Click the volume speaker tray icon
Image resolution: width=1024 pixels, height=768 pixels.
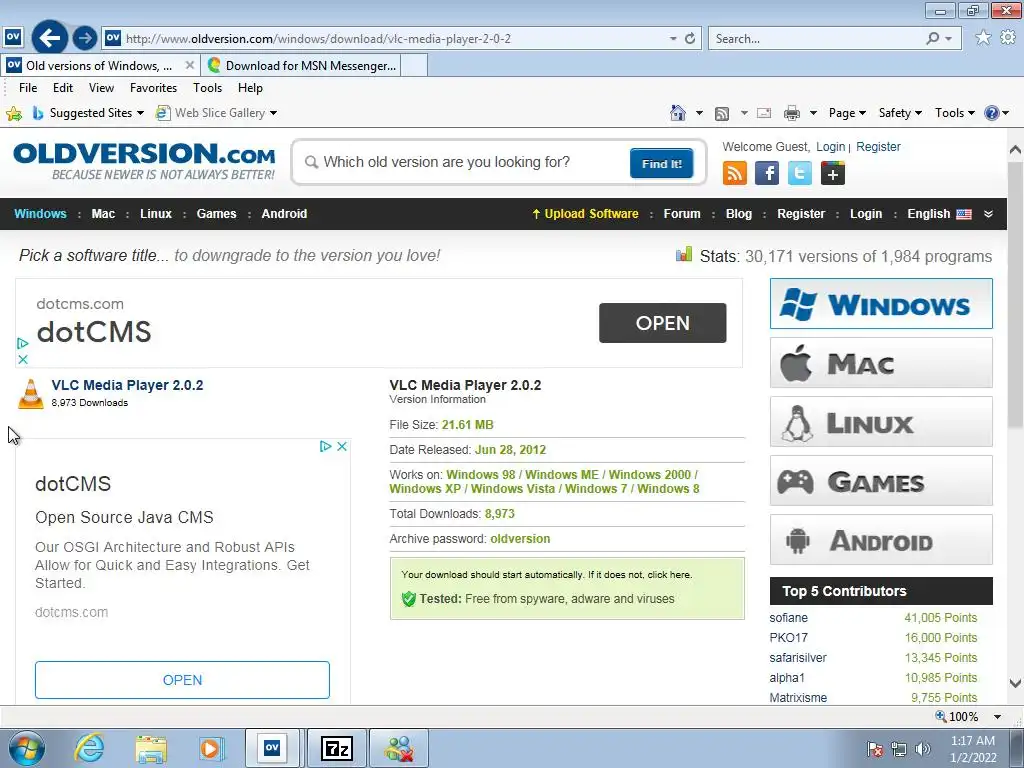(923, 748)
